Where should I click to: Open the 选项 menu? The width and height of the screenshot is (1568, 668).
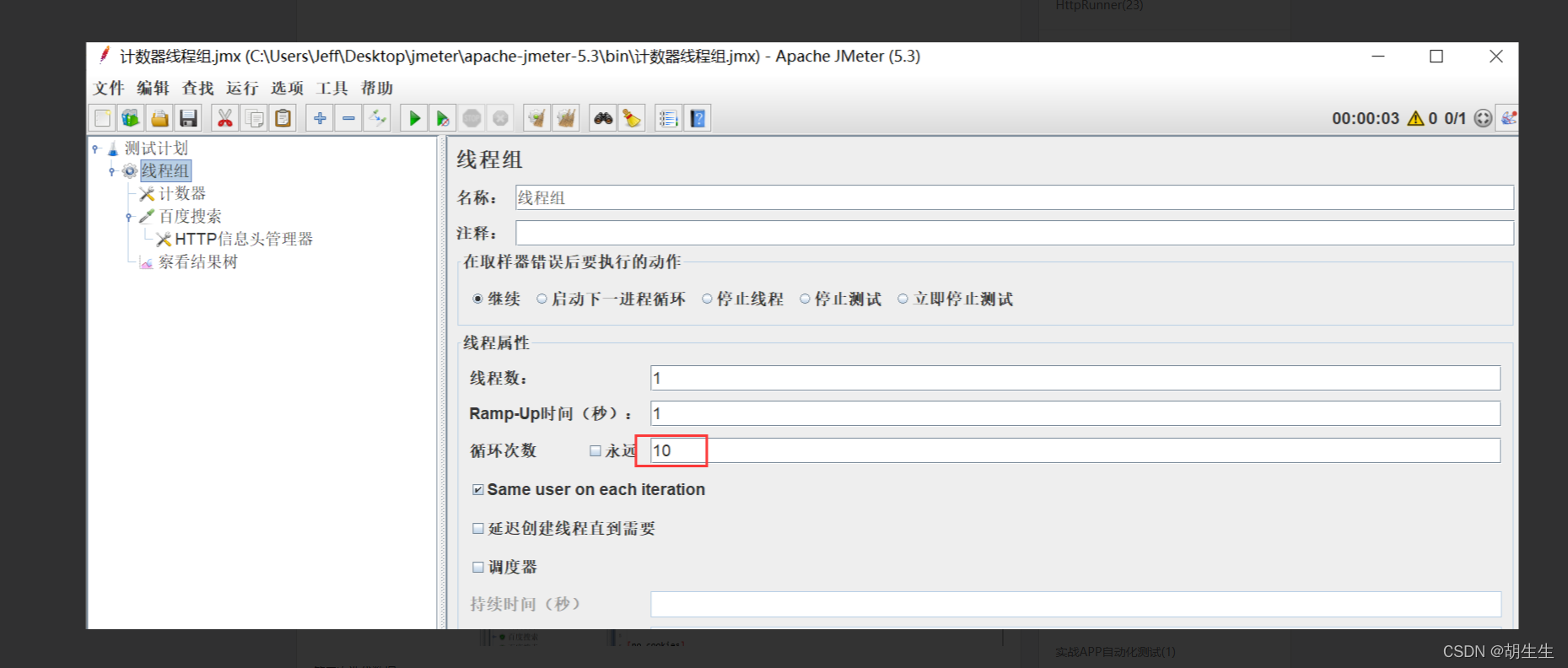click(288, 88)
